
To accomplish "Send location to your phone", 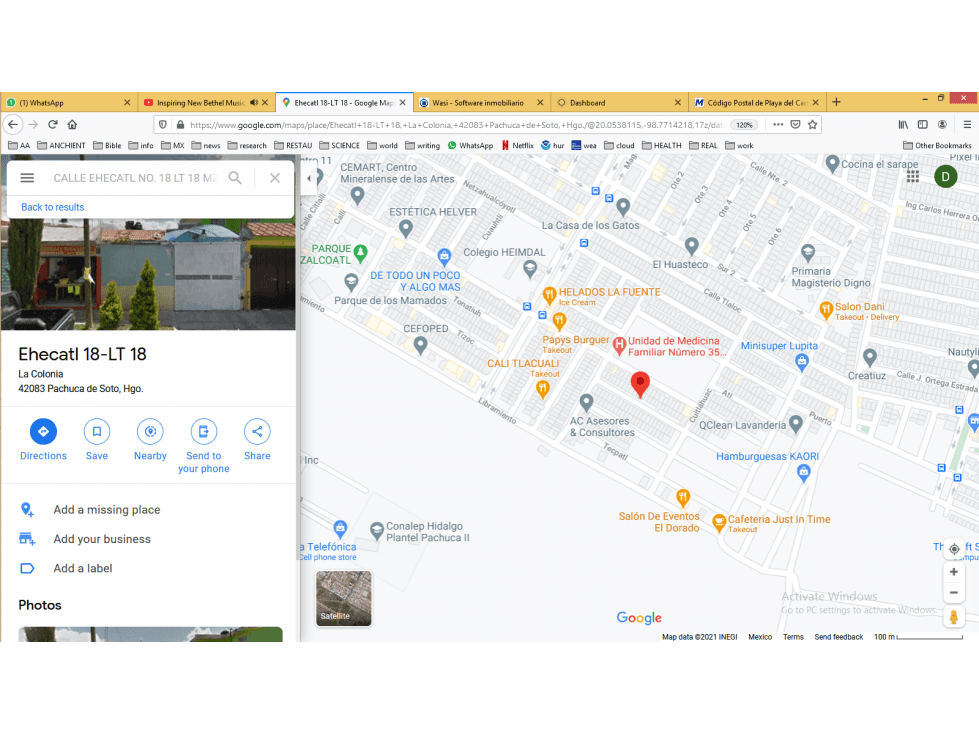I will coord(204,431).
